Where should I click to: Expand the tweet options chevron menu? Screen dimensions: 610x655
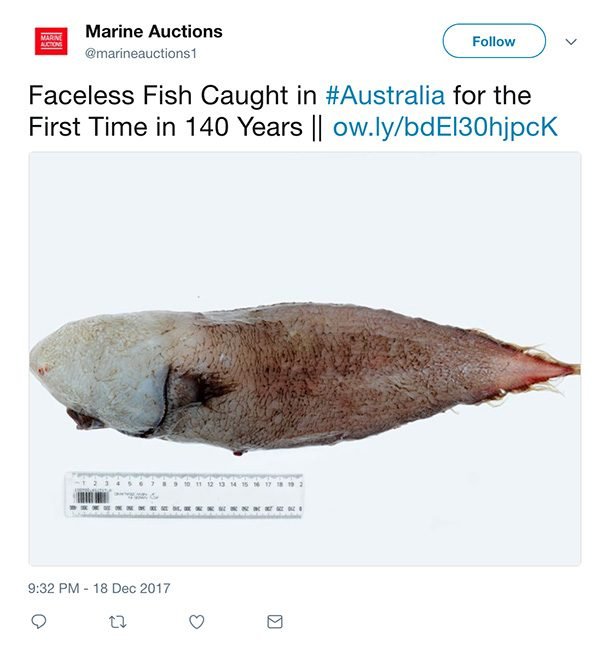tap(572, 42)
